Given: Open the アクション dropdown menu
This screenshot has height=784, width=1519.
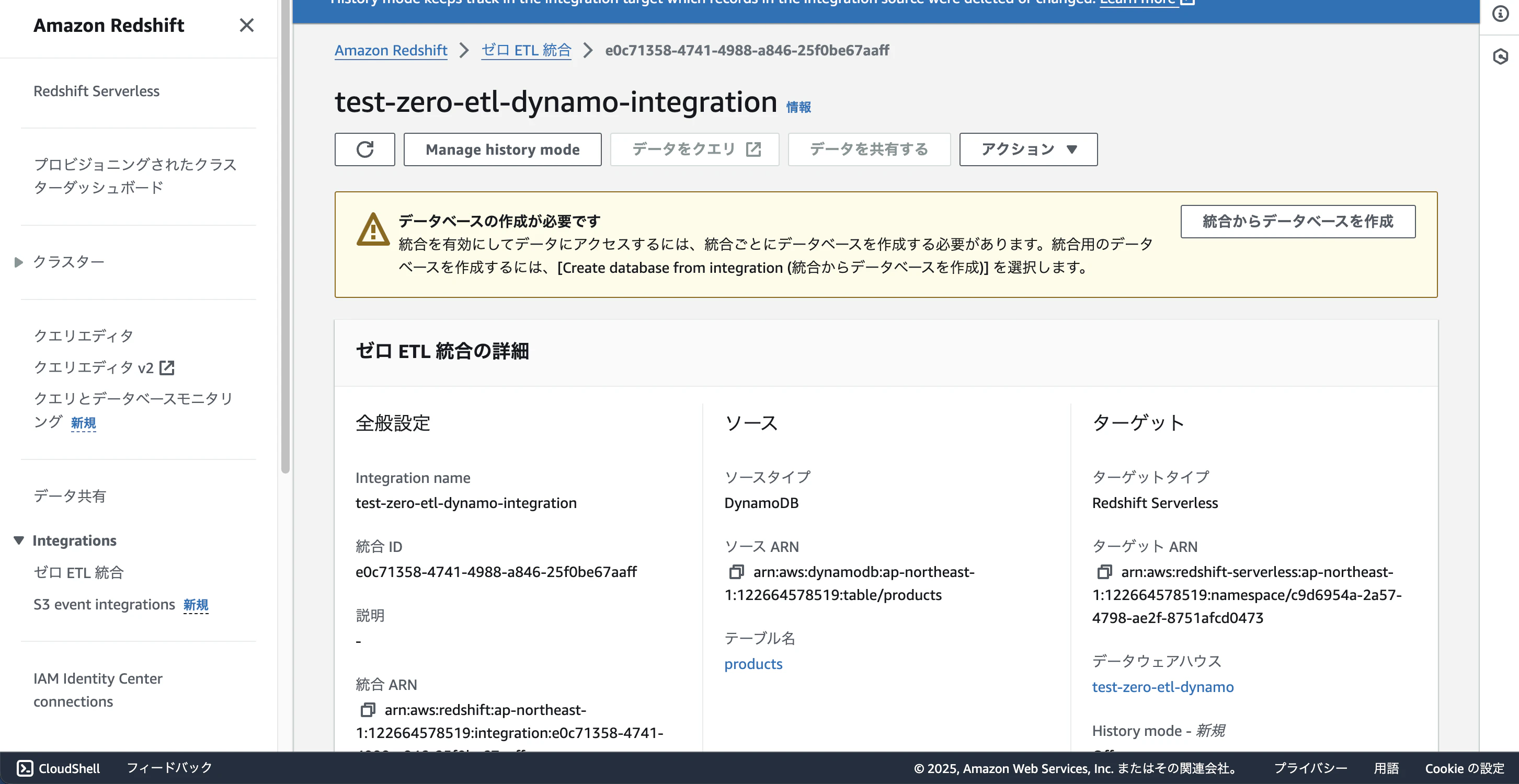Looking at the screenshot, I should click(1028, 149).
